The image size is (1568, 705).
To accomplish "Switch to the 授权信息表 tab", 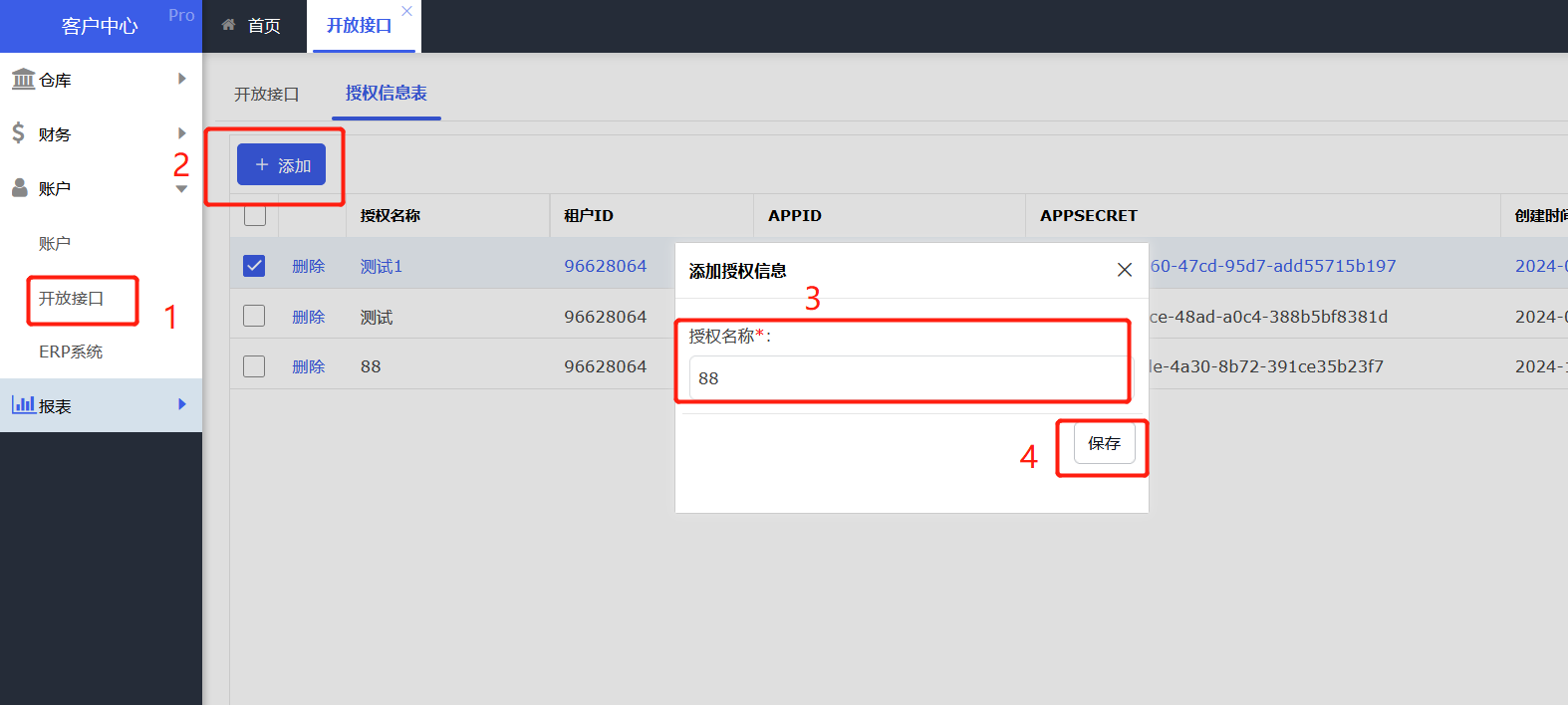I will [386, 93].
